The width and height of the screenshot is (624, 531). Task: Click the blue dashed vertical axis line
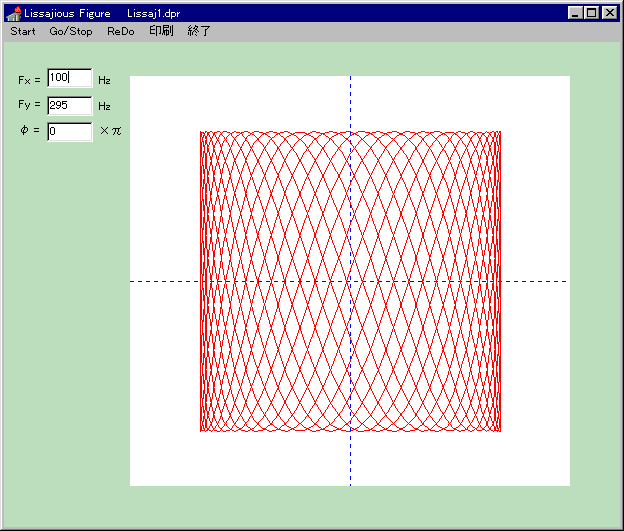pos(350,100)
